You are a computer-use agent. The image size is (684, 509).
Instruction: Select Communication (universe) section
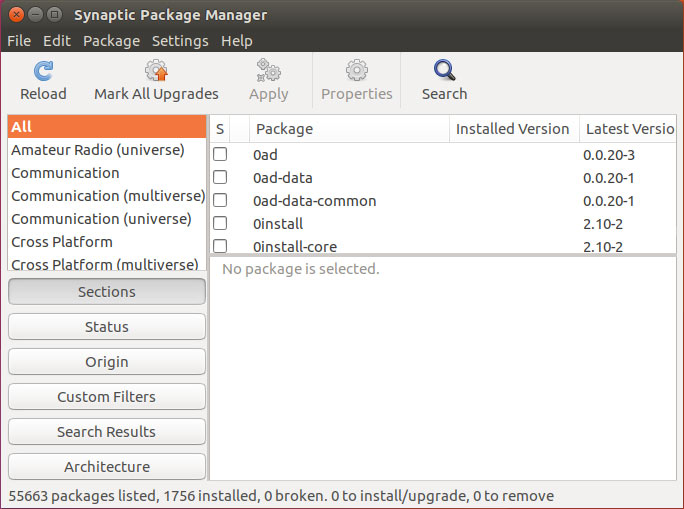tap(107, 219)
